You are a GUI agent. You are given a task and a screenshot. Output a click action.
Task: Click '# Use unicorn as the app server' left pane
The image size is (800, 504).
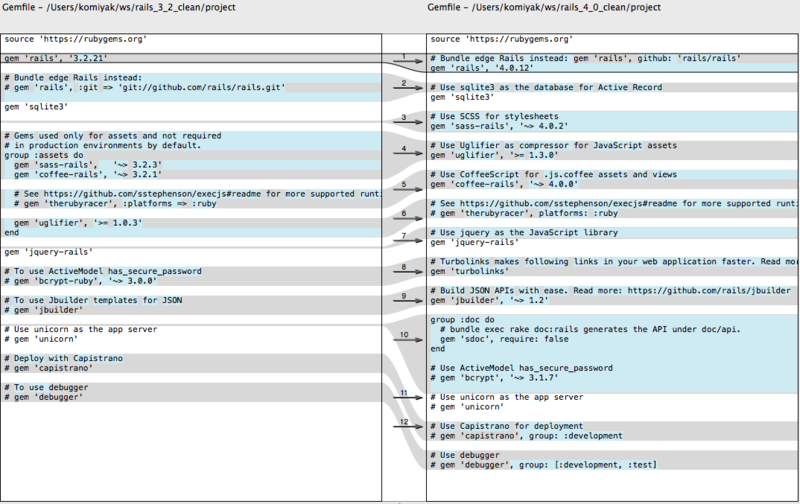(81, 330)
